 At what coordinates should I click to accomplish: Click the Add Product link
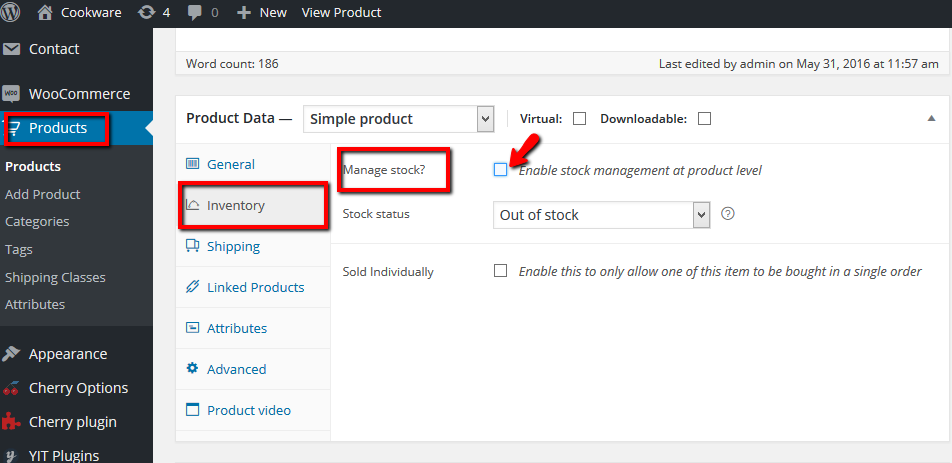coord(42,194)
